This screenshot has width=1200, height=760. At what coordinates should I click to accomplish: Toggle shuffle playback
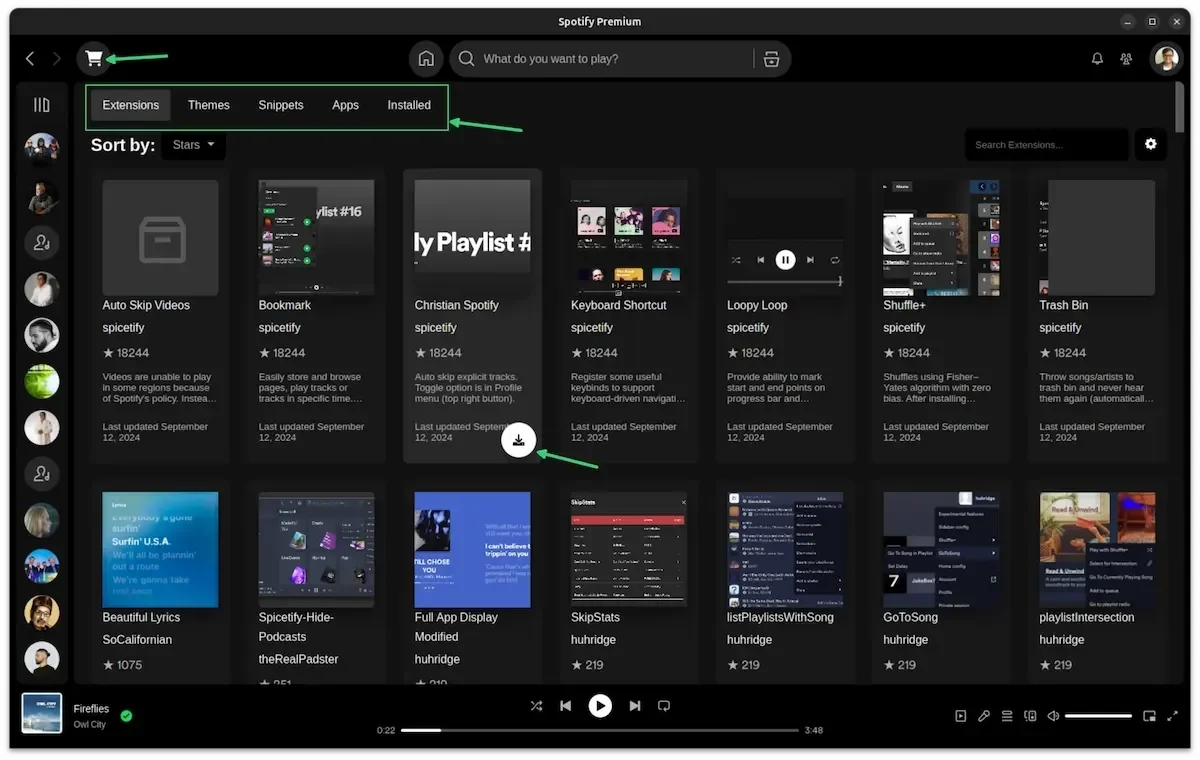tap(536, 706)
